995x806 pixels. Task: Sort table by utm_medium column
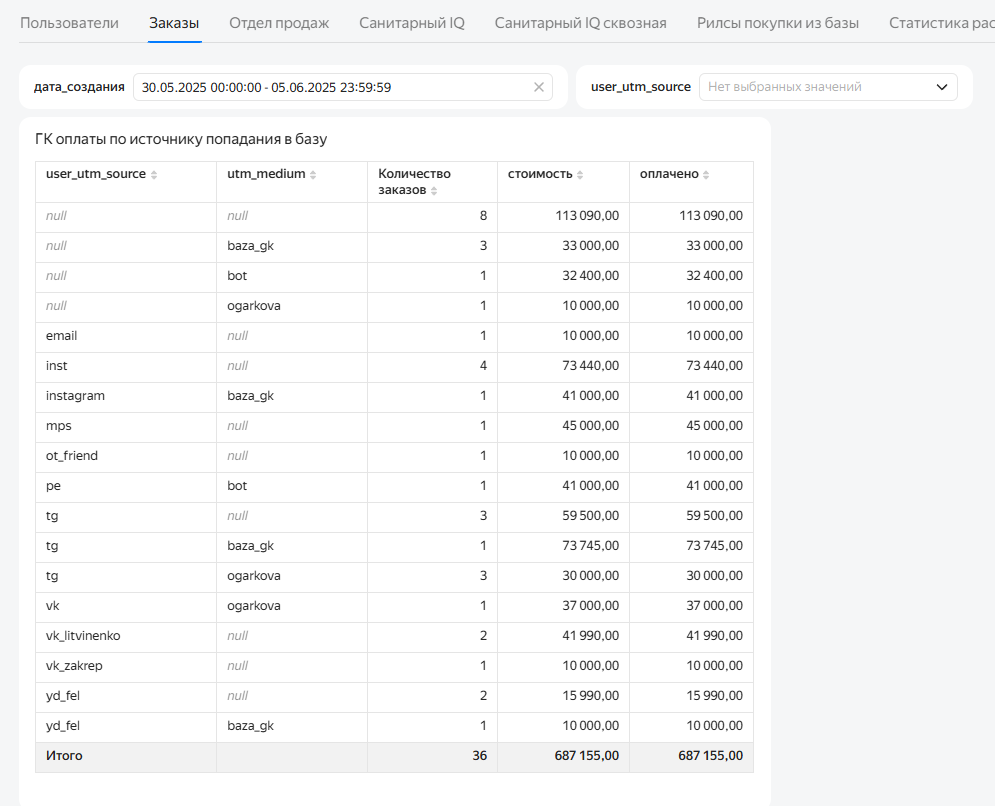313,175
